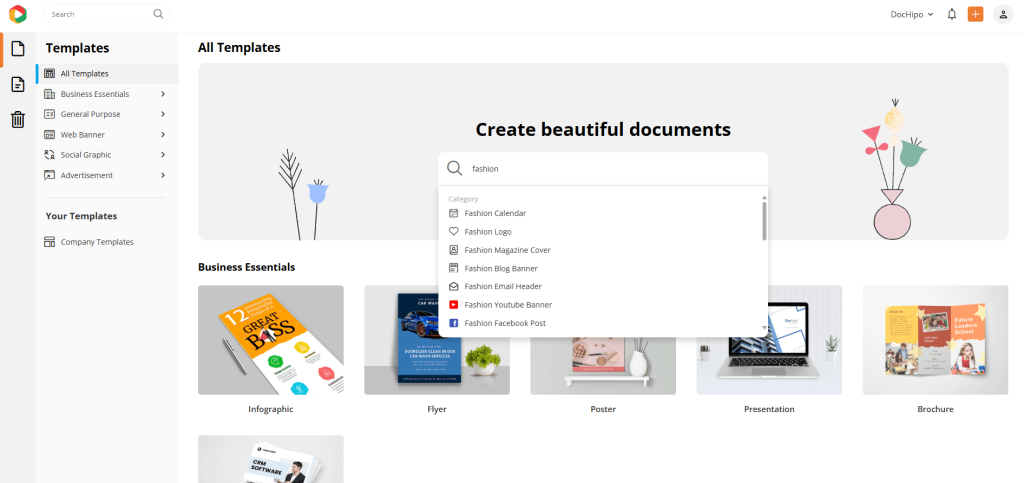Click the Fashion Email Header envelope icon
The width and height of the screenshot is (1024, 483).
click(x=454, y=287)
